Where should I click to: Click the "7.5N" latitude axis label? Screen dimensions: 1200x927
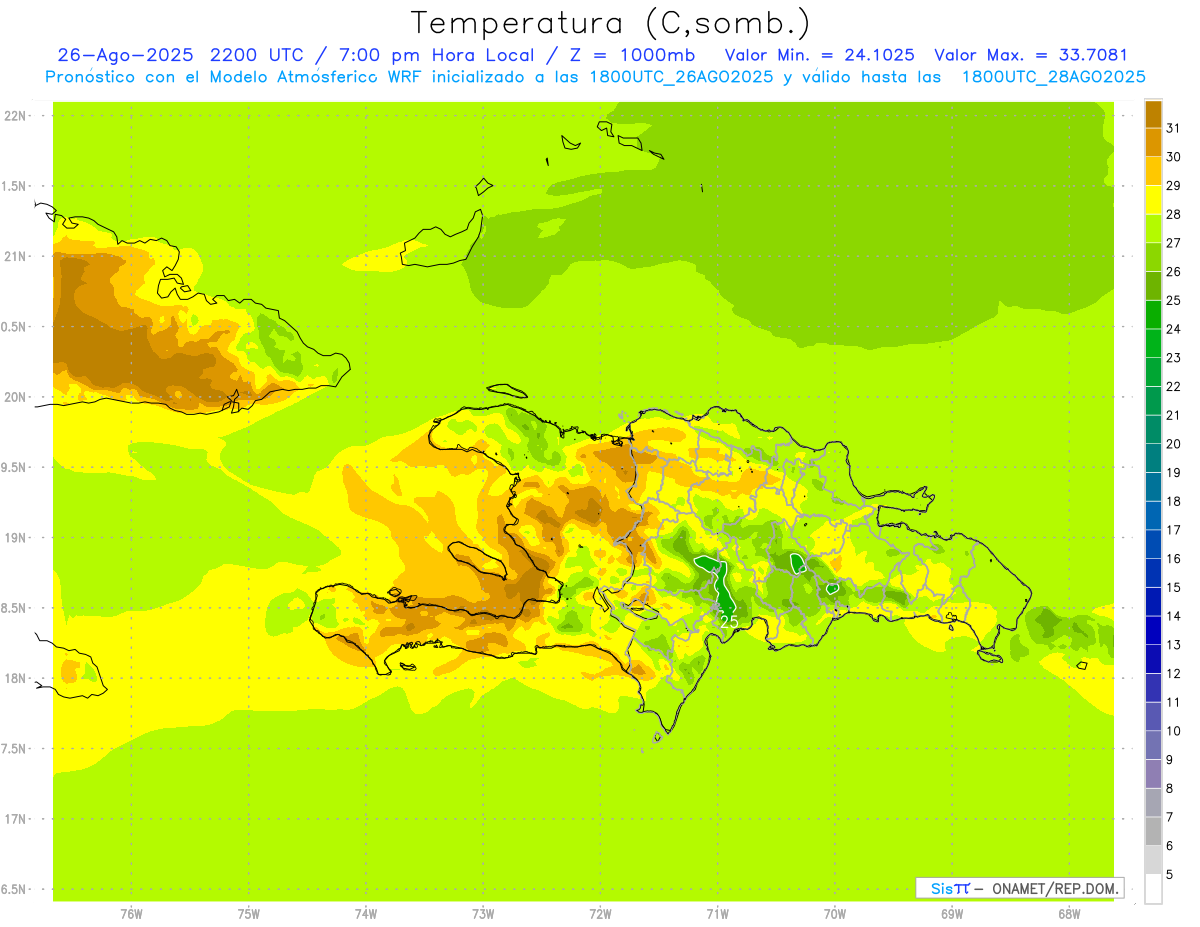[x=15, y=749]
